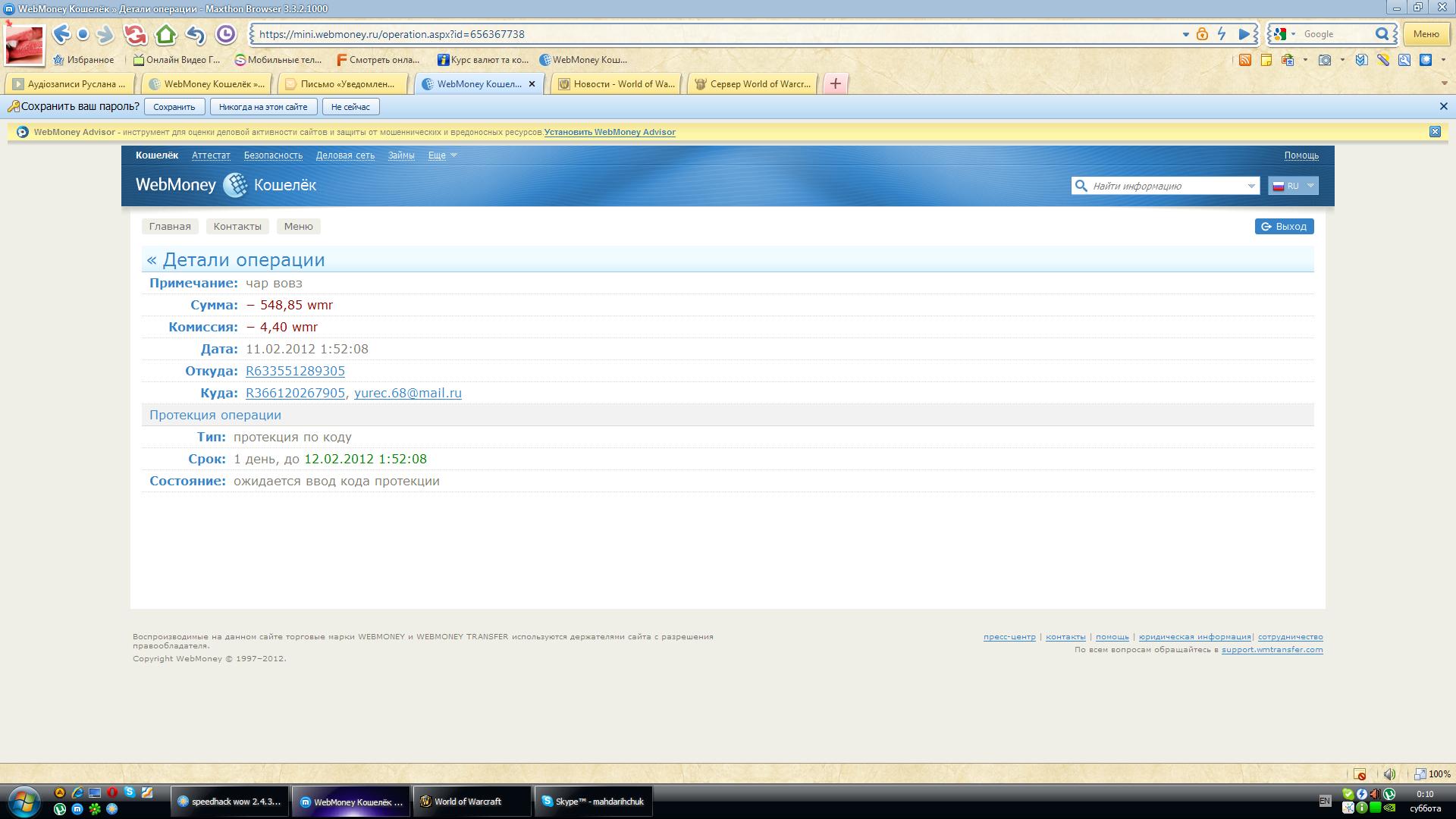Switch to the Новости - World of Wa... tab
Viewport: 1456px width, 819px height.
[x=615, y=84]
